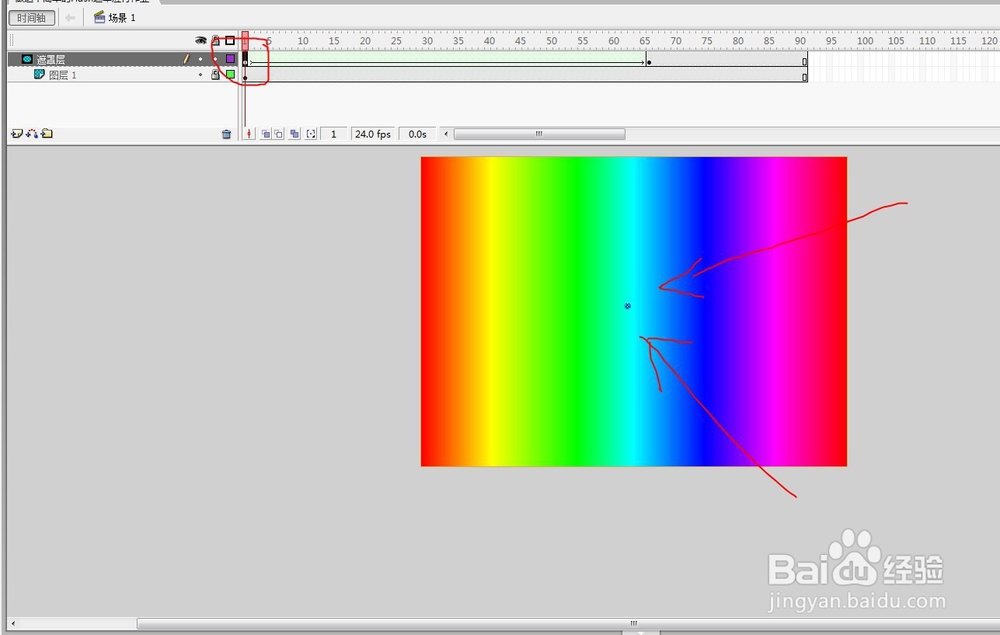
Task: Click the timeline horizontal scrollbar thumb
Action: tap(539, 134)
